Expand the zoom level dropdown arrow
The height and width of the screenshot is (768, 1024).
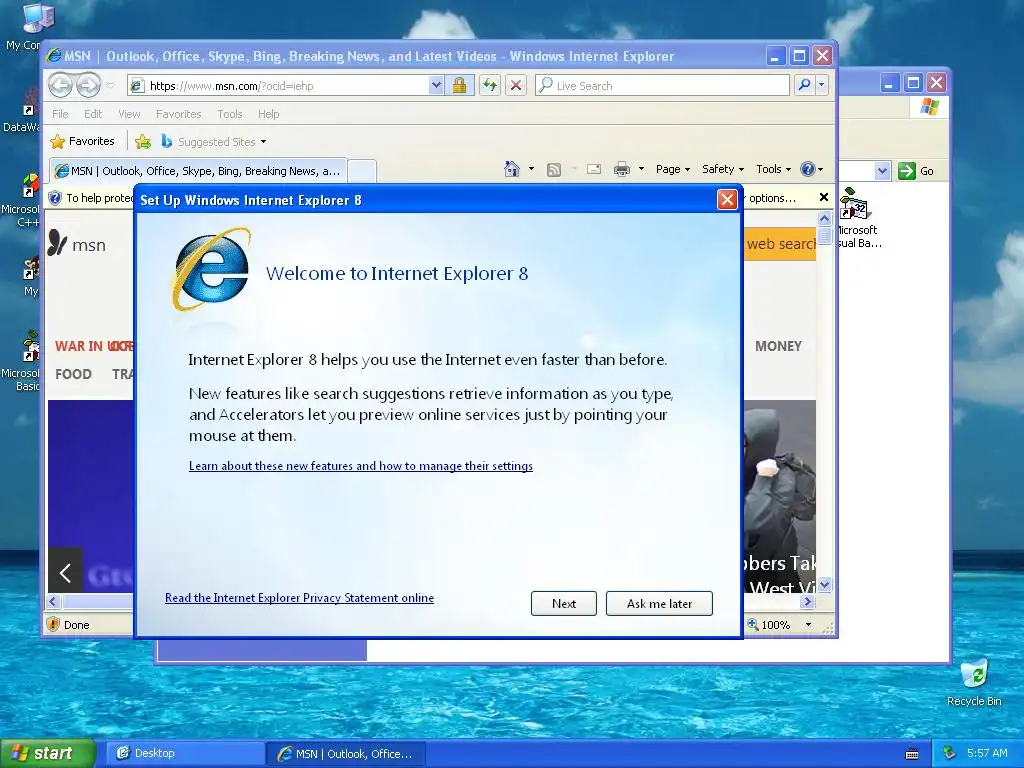click(x=808, y=625)
